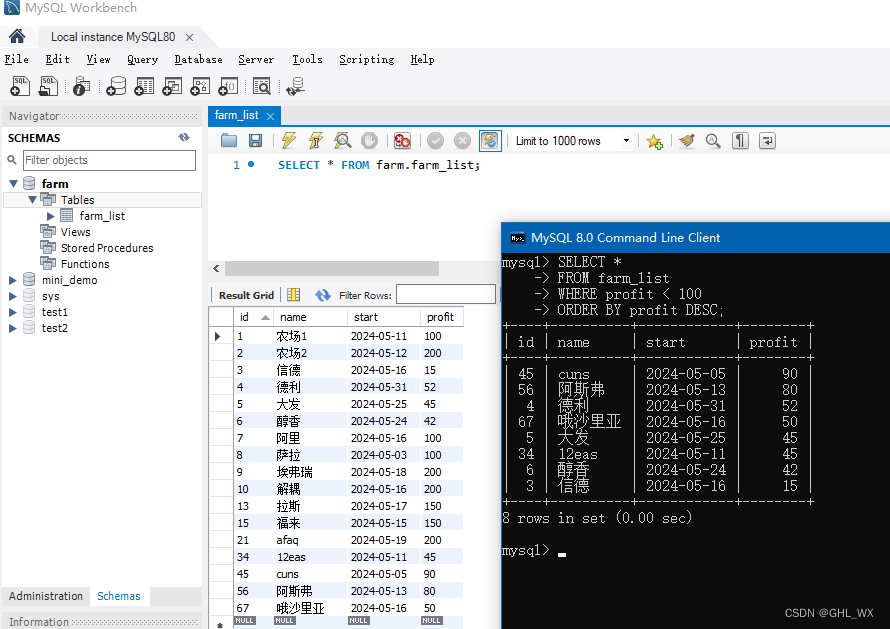Save the query script disk icon
Image resolution: width=890 pixels, height=629 pixels.
pyautogui.click(x=255, y=140)
